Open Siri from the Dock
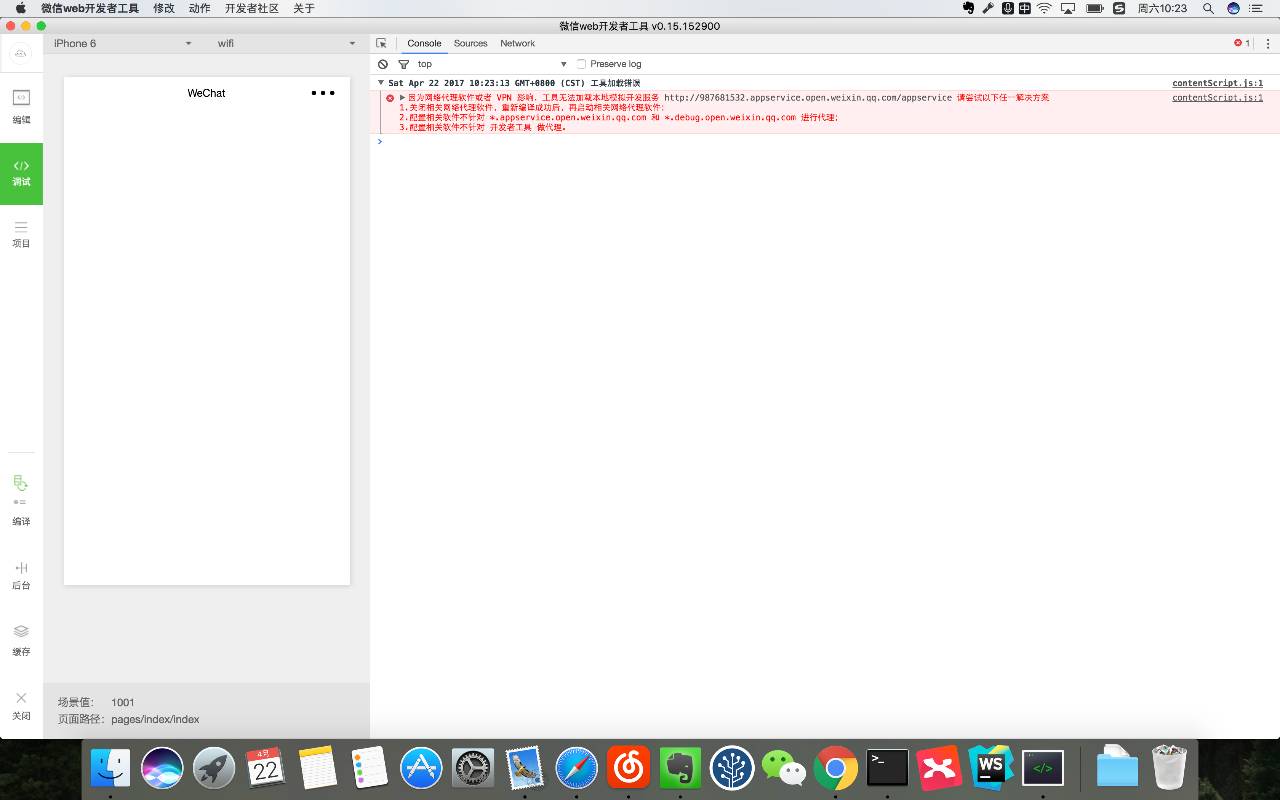 click(162, 768)
